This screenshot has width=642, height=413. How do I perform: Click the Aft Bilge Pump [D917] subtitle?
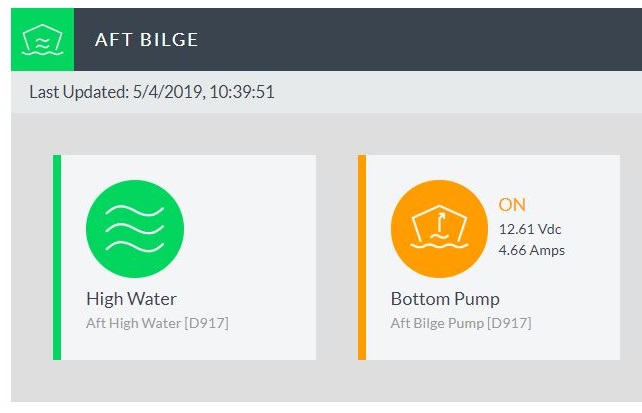(461, 323)
